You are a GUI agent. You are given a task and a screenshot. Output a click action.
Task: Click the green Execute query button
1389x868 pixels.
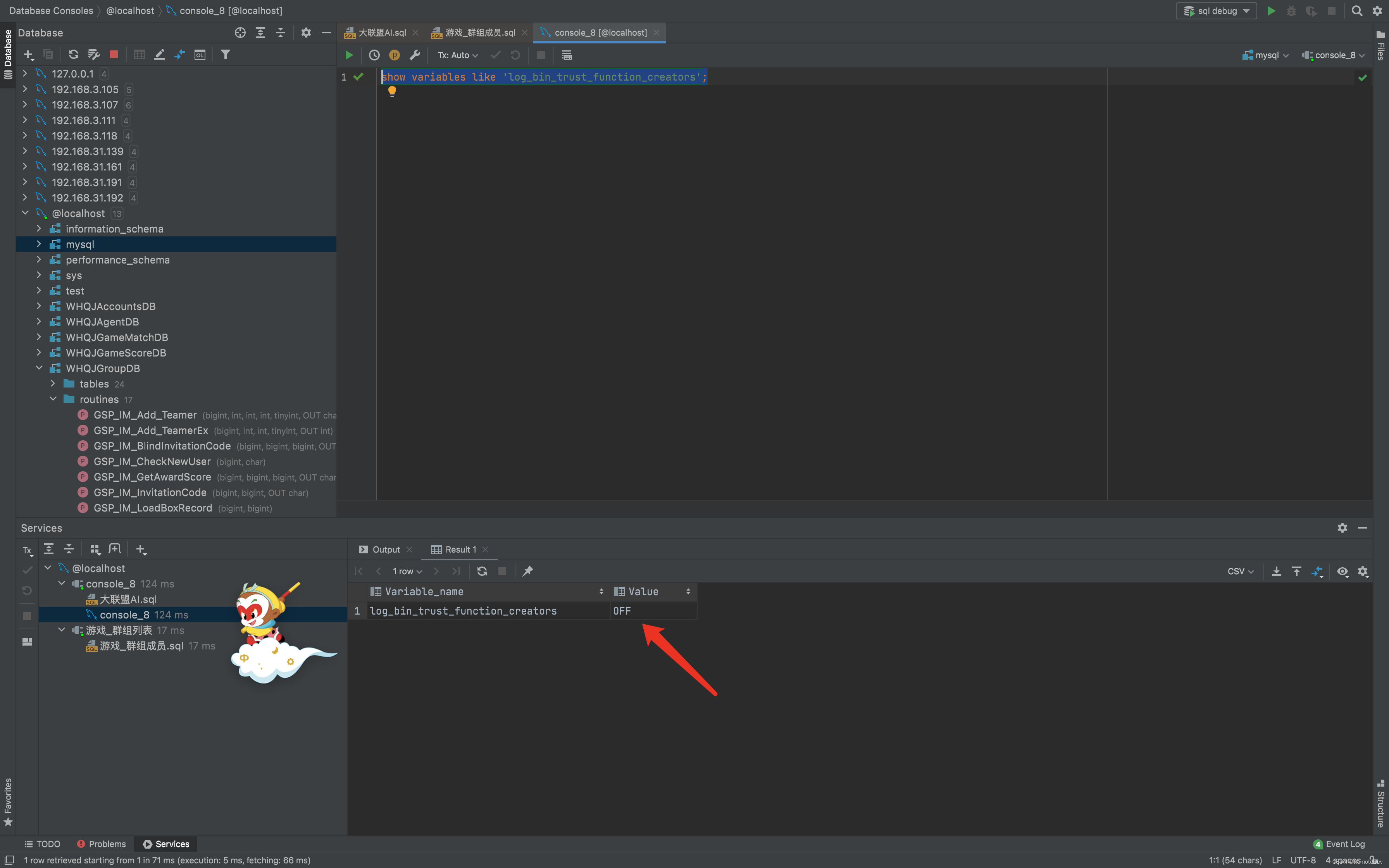[348, 55]
